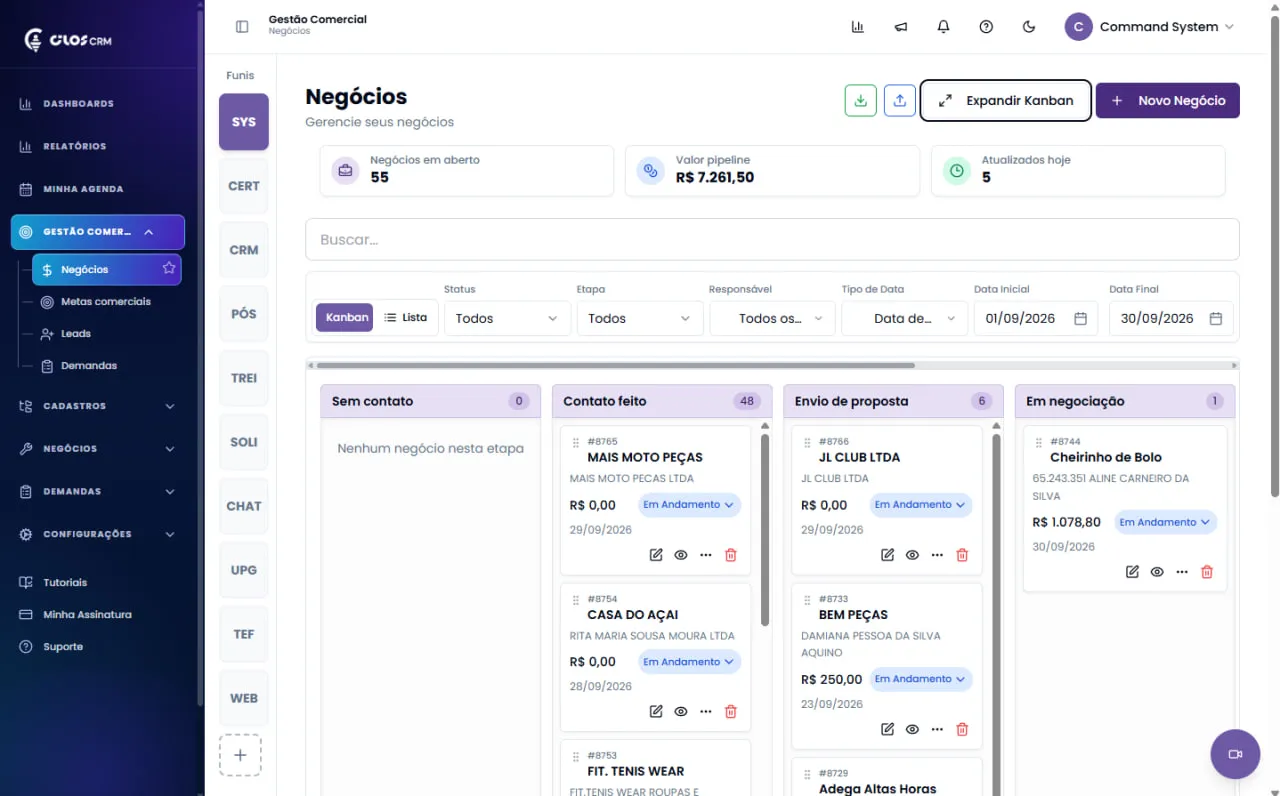1280x796 pixels.
Task: Open the megaphone announcements icon
Action: coord(901,27)
